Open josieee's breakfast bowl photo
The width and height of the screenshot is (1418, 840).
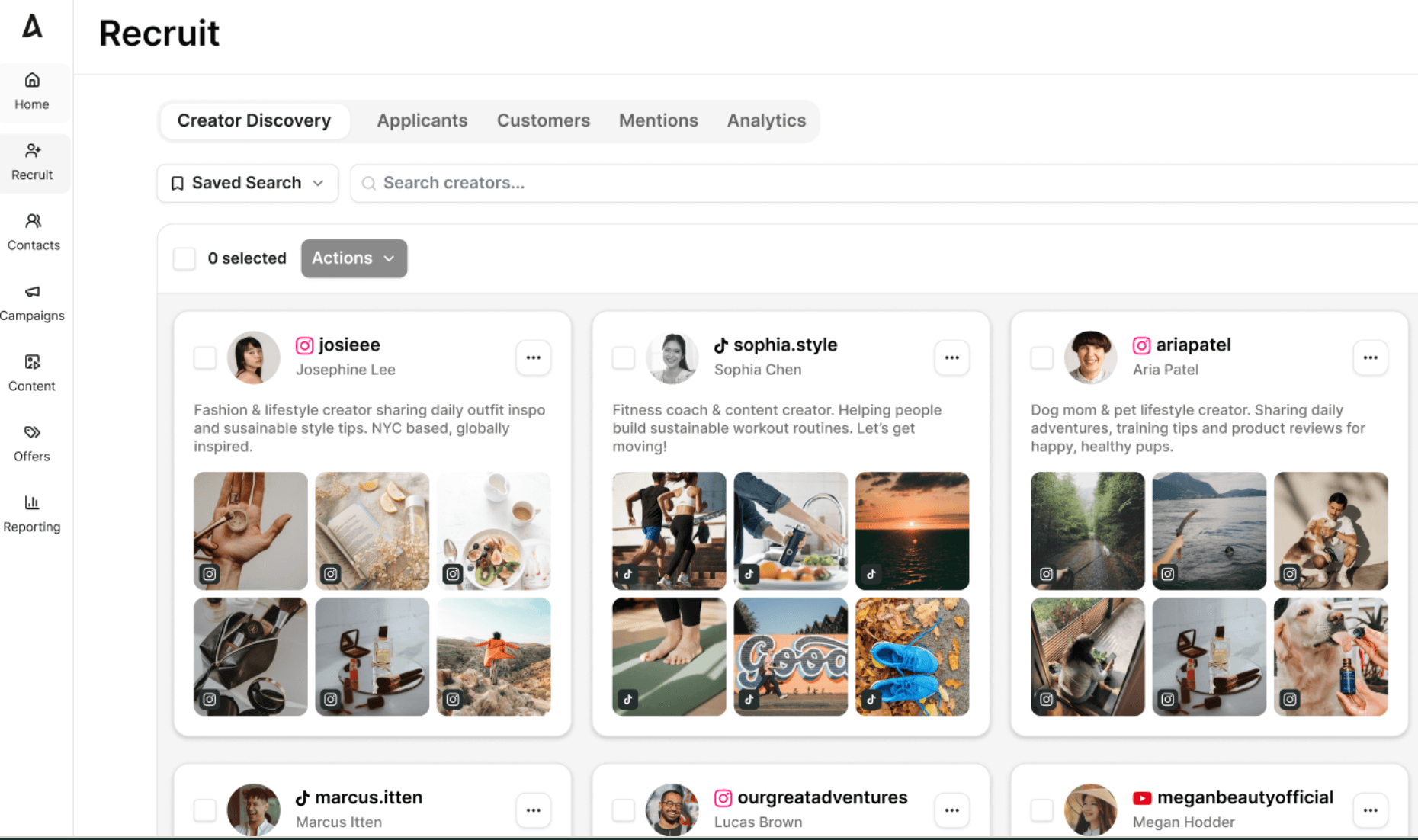(x=494, y=531)
